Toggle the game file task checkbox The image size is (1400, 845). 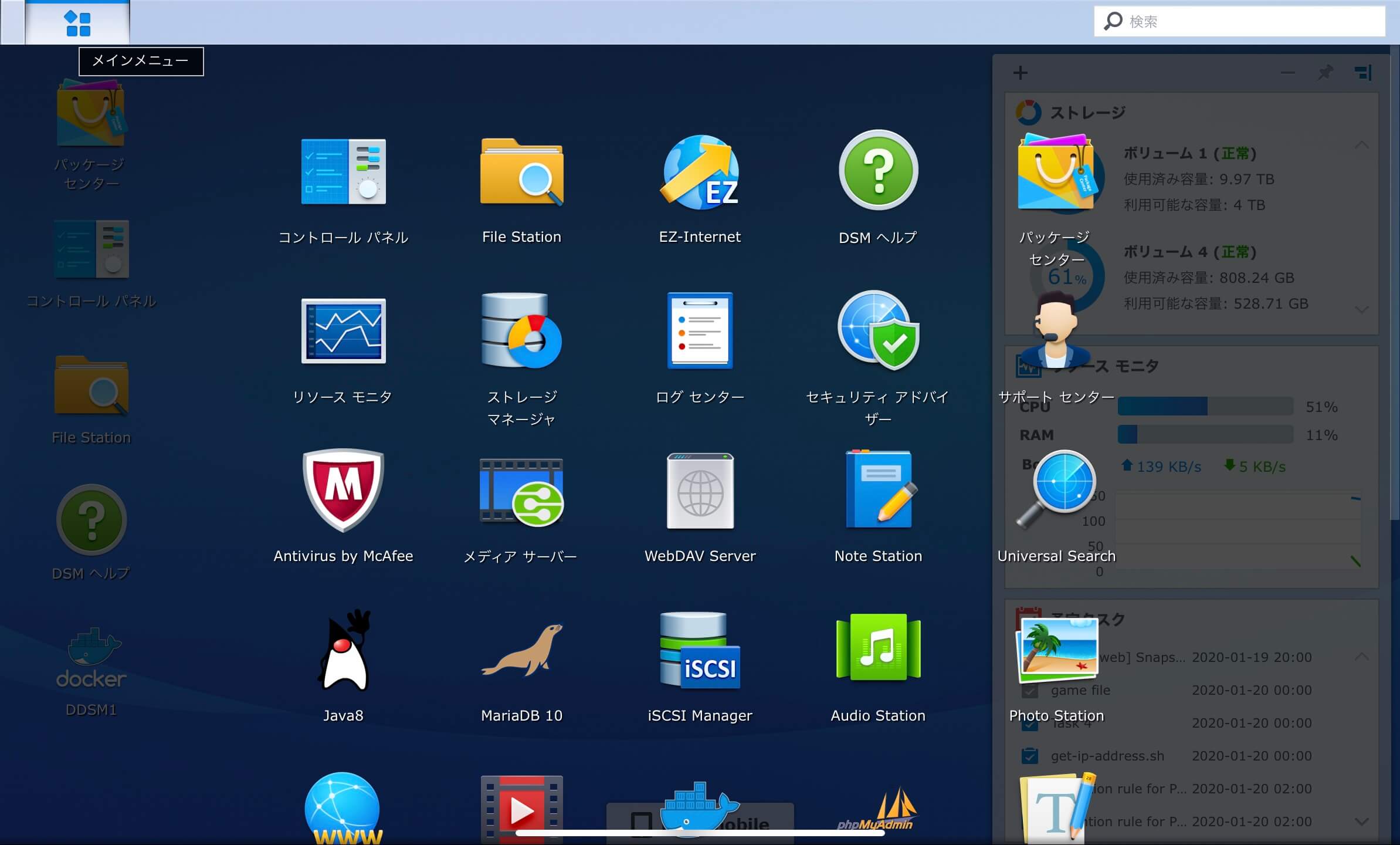coord(1029,690)
